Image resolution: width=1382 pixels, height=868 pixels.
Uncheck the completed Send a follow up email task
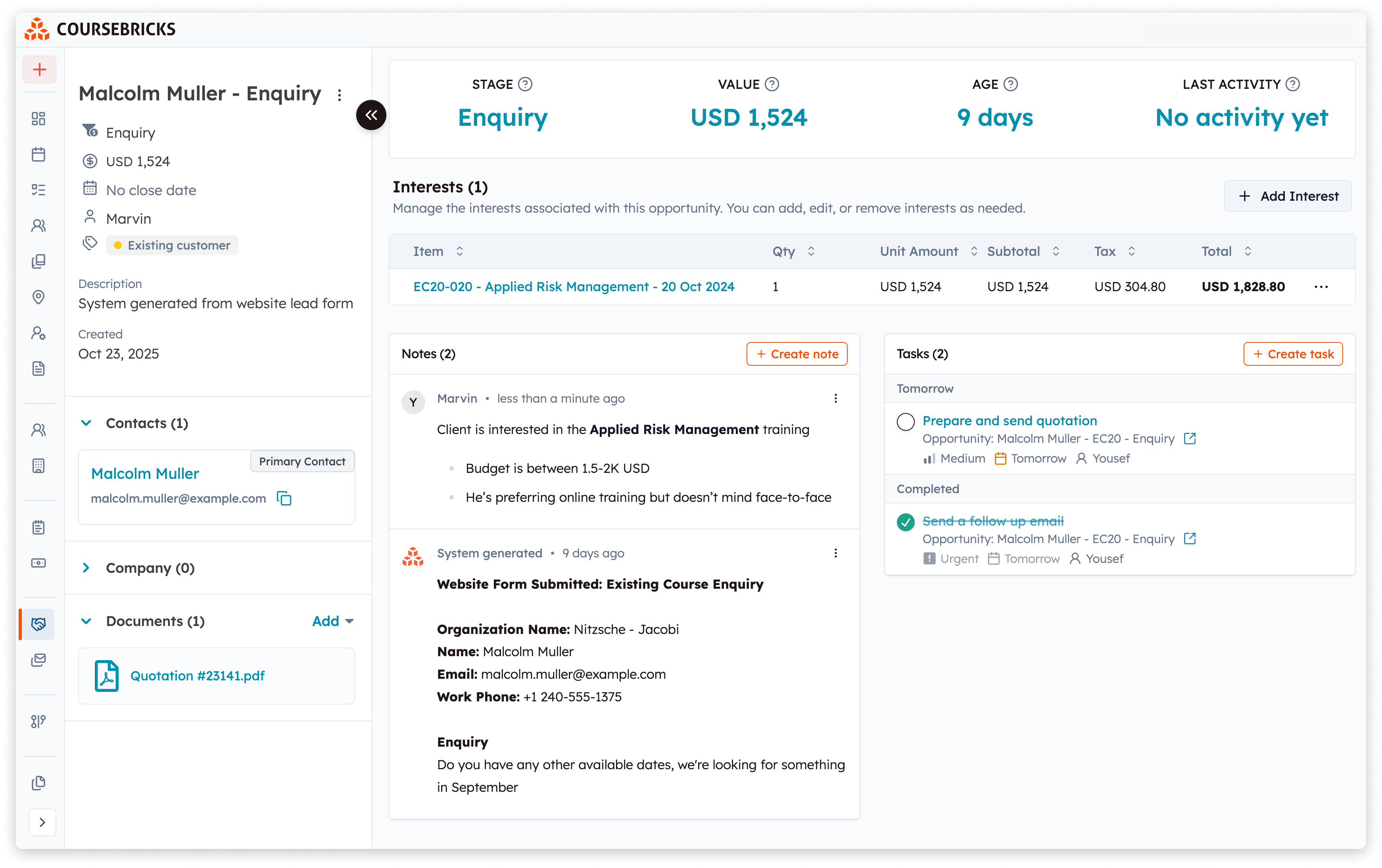[906, 522]
